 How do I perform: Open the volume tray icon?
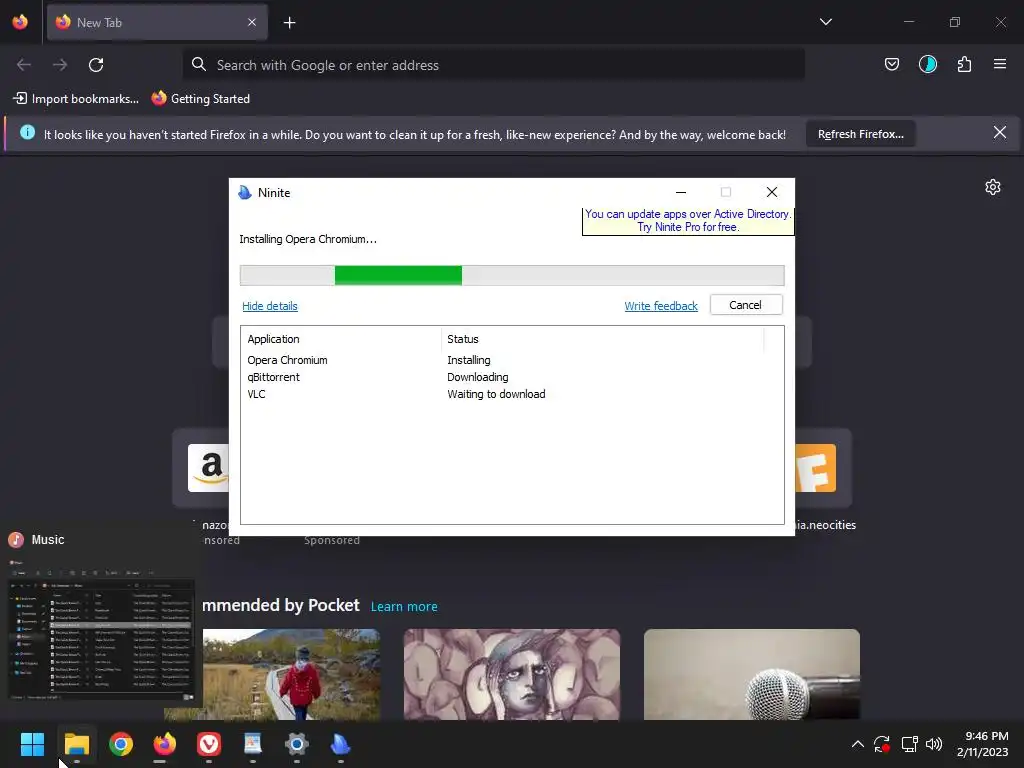(x=934, y=744)
